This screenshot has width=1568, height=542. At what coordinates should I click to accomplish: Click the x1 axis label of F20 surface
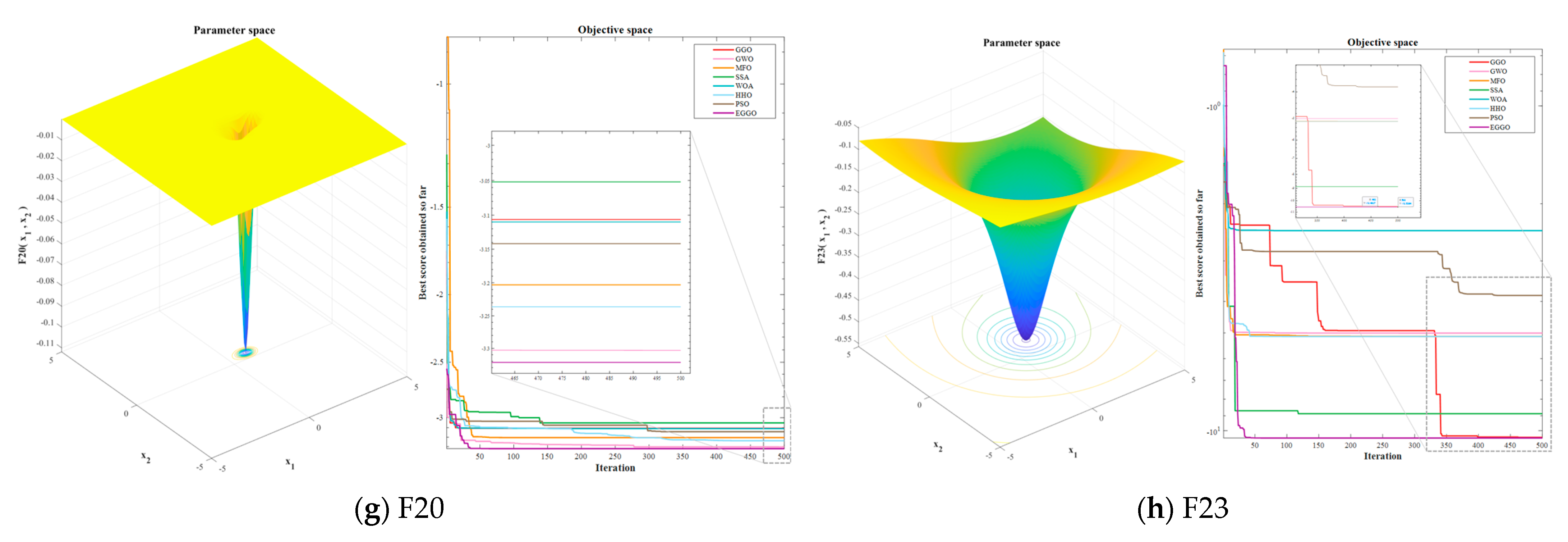(290, 464)
